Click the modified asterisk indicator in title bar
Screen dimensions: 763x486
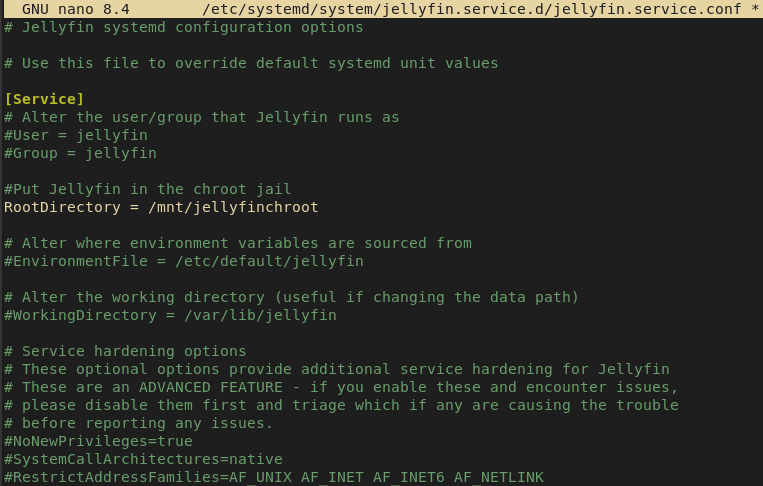coord(754,9)
